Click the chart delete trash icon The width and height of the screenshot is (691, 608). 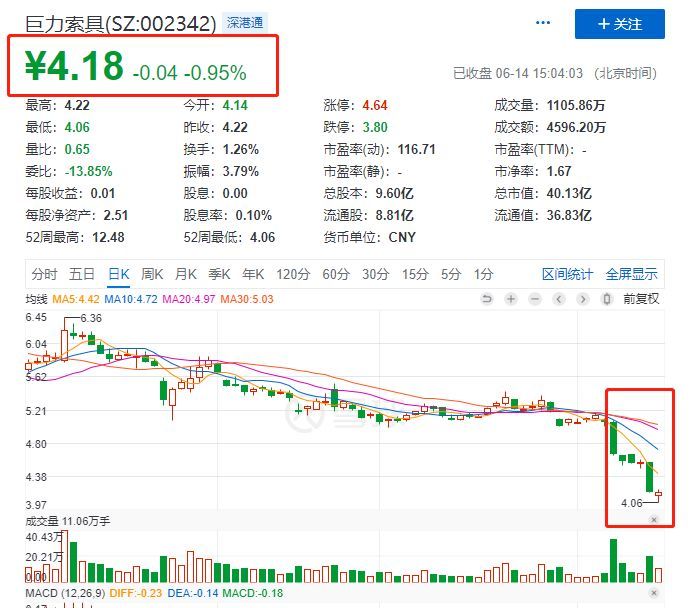(x=607, y=299)
